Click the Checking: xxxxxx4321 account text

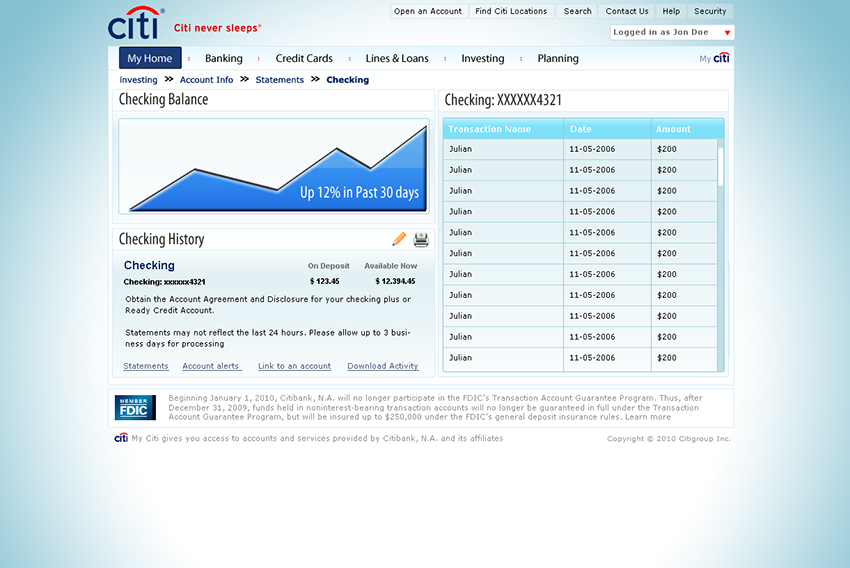164,282
